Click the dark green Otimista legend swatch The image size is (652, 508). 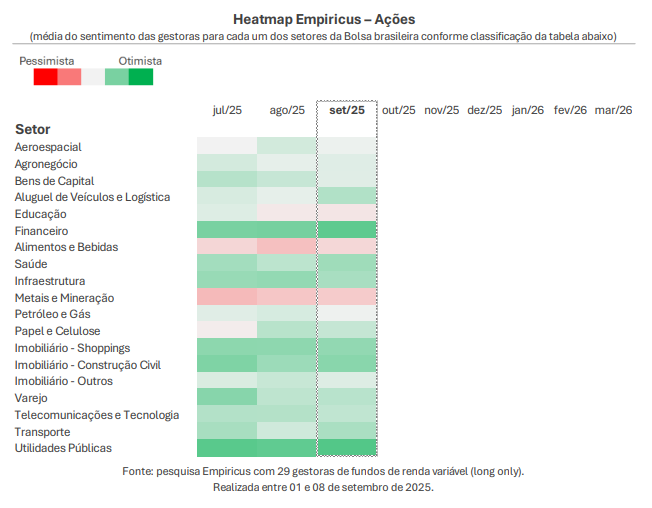click(x=141, y=77)
